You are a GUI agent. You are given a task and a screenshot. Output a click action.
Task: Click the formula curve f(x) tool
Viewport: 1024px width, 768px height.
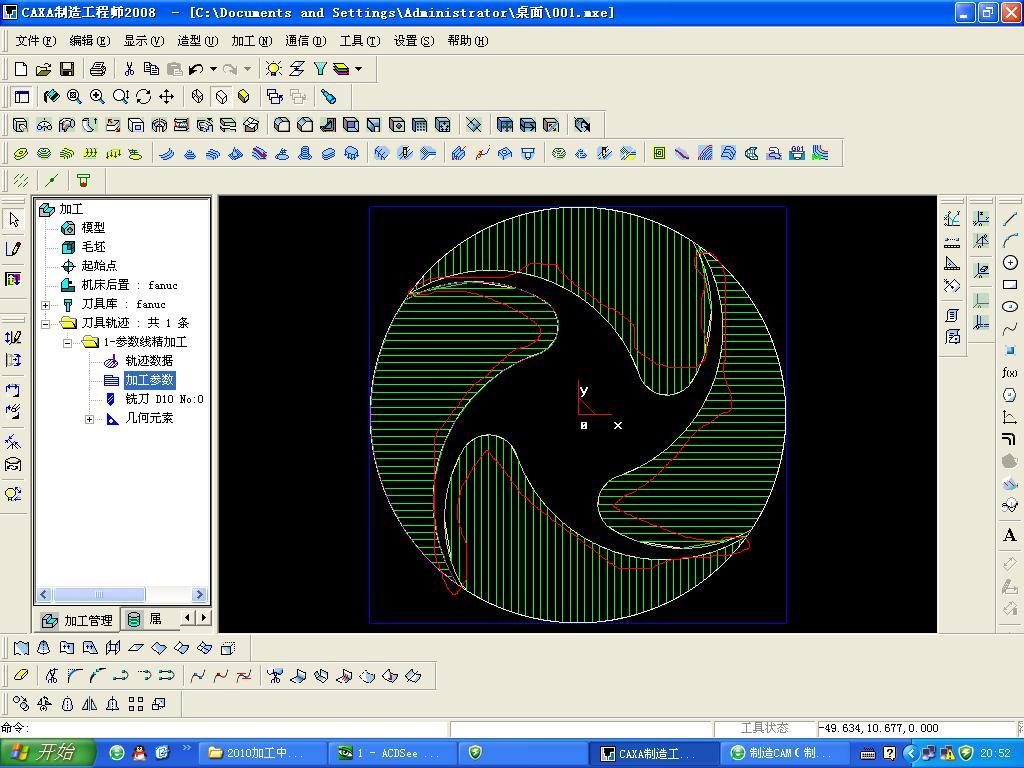pyautogui.click(x=1010, y=373)
